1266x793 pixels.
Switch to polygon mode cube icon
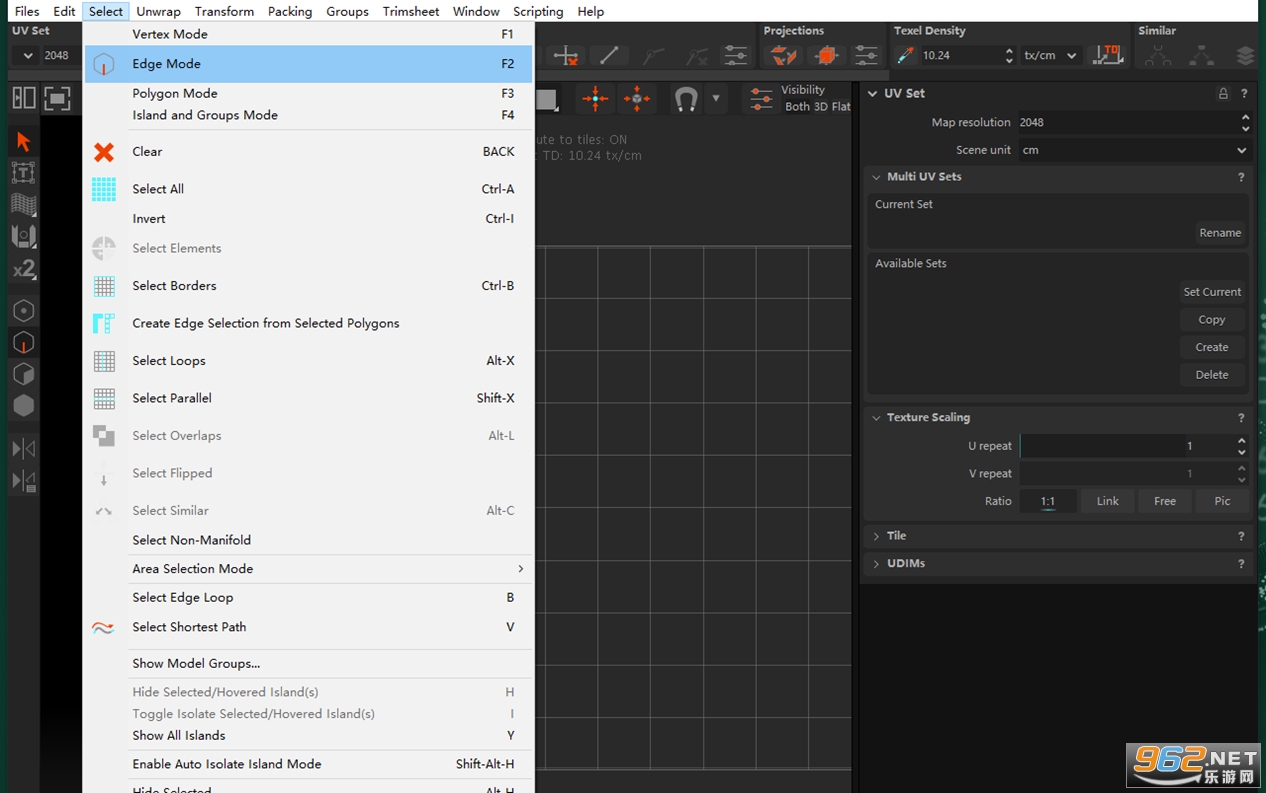pyautogui.click(x=23, y=374)
